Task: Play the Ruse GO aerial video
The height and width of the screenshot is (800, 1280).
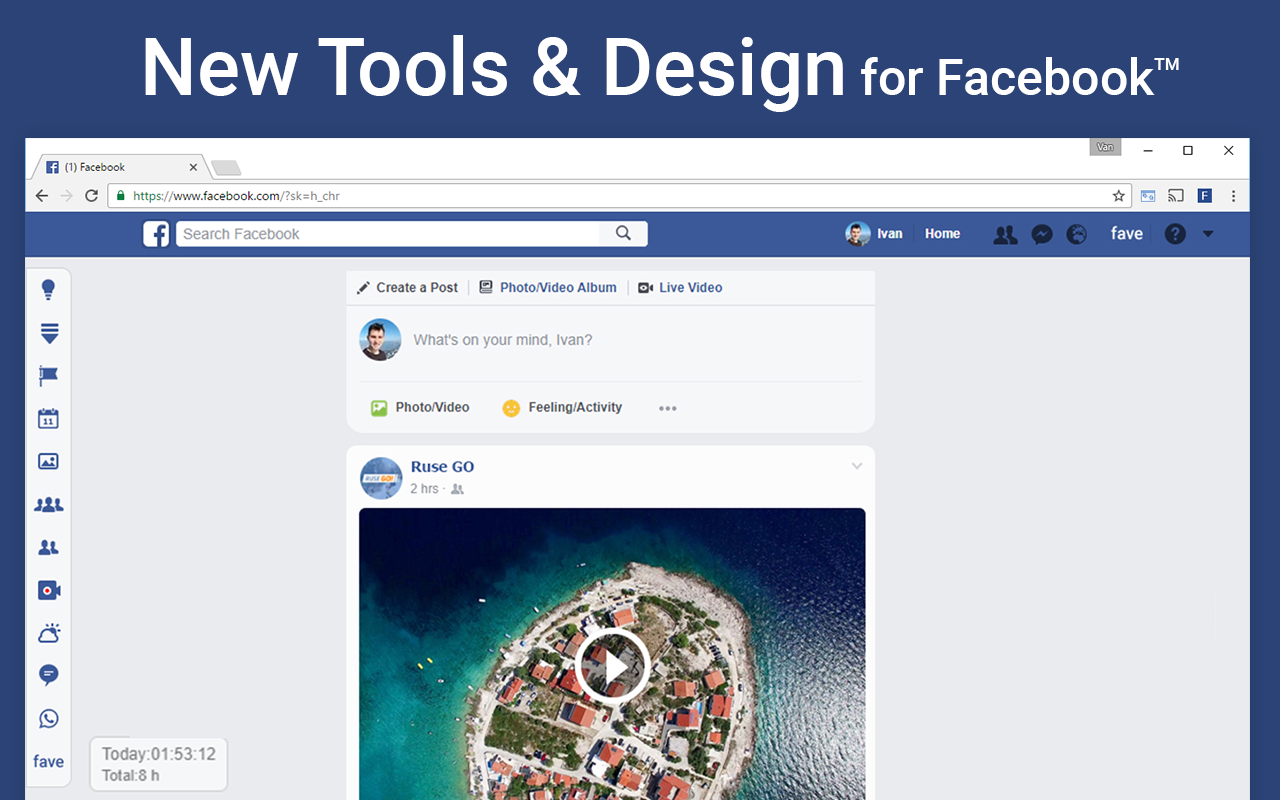Action: (x=612, y=665)
